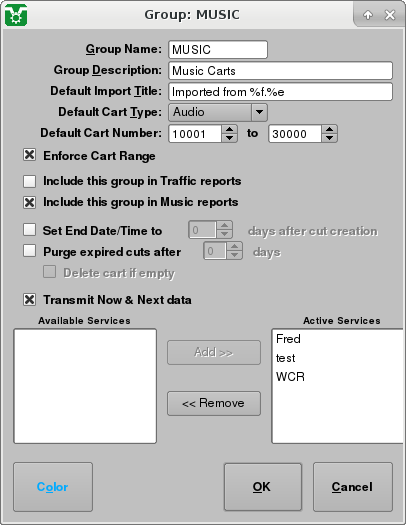This screenshot has height=525, width=406.
Task: Toggle Set End Date/Time to checkbox
Action: point(29,230)
